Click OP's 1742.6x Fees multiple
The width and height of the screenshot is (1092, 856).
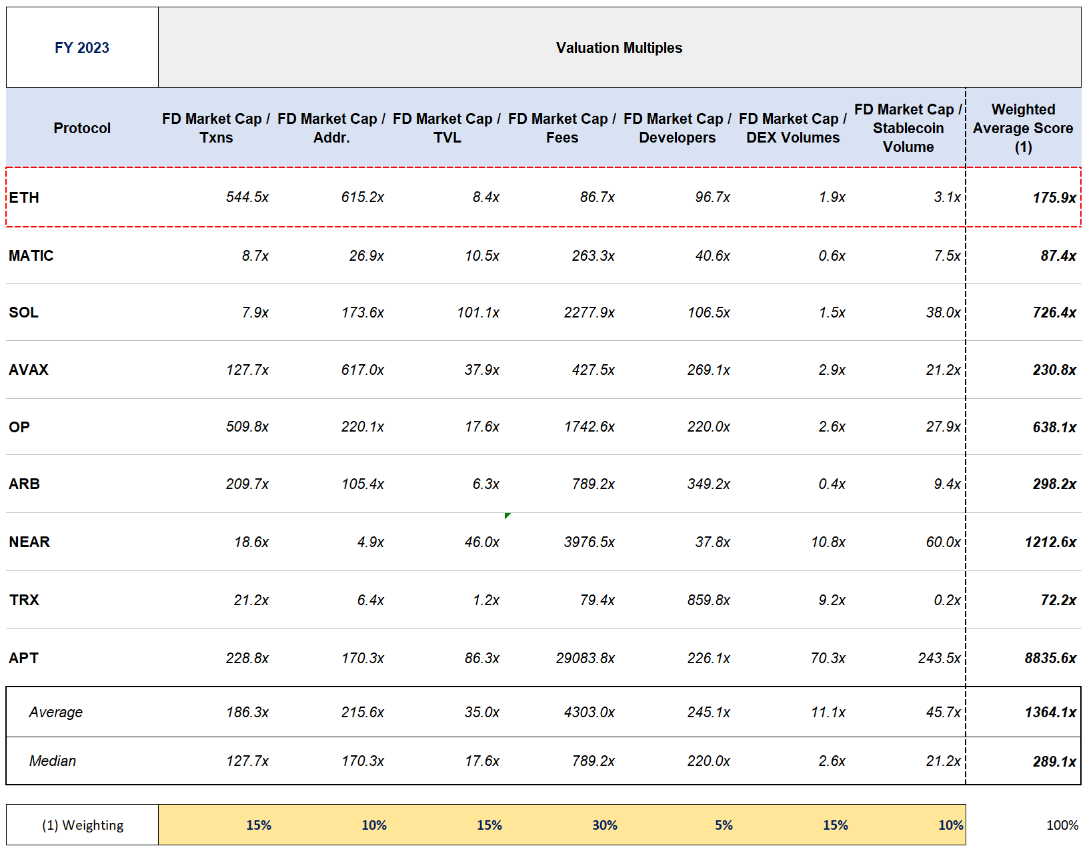[x=589, y=426]
